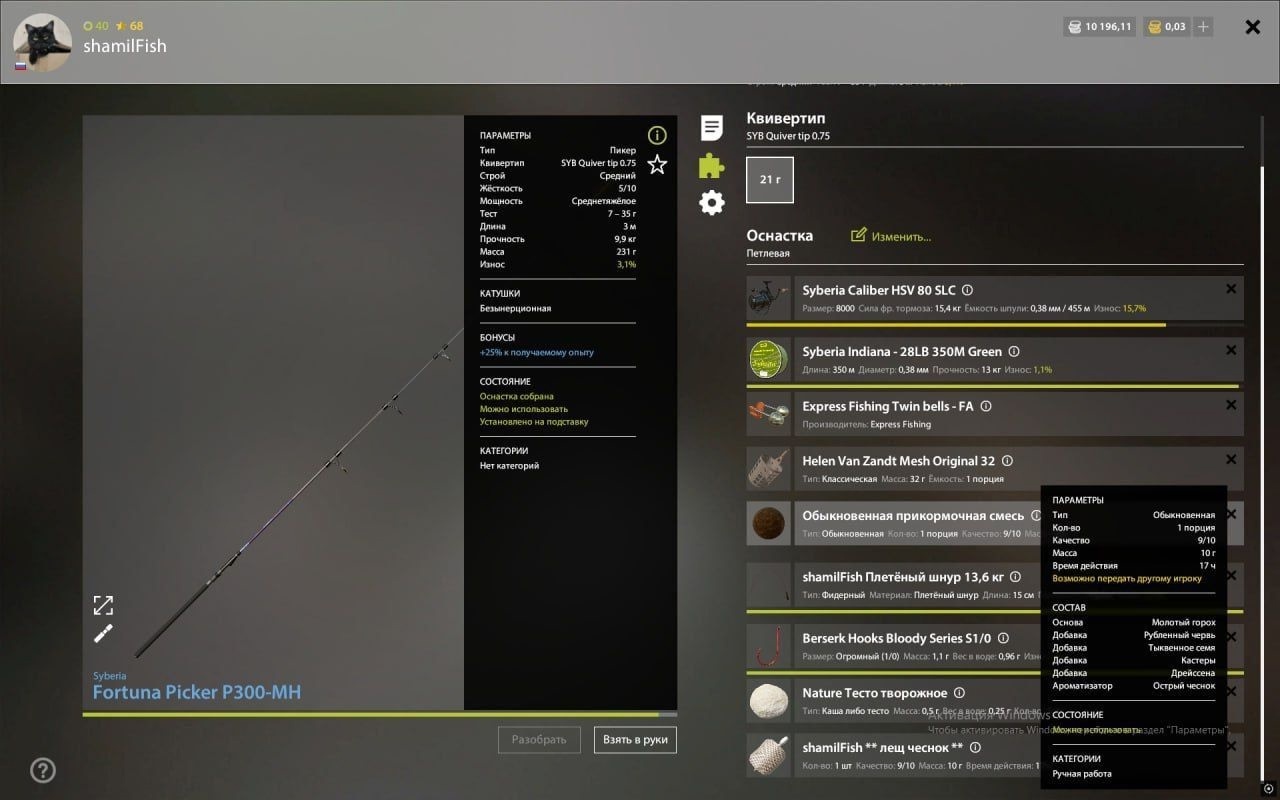Image resolution: width=1280 pixels, height=800 pixels.
Task: Remove Плетёный шнур 13,6 кг leader
Action: click(1231, 576)
